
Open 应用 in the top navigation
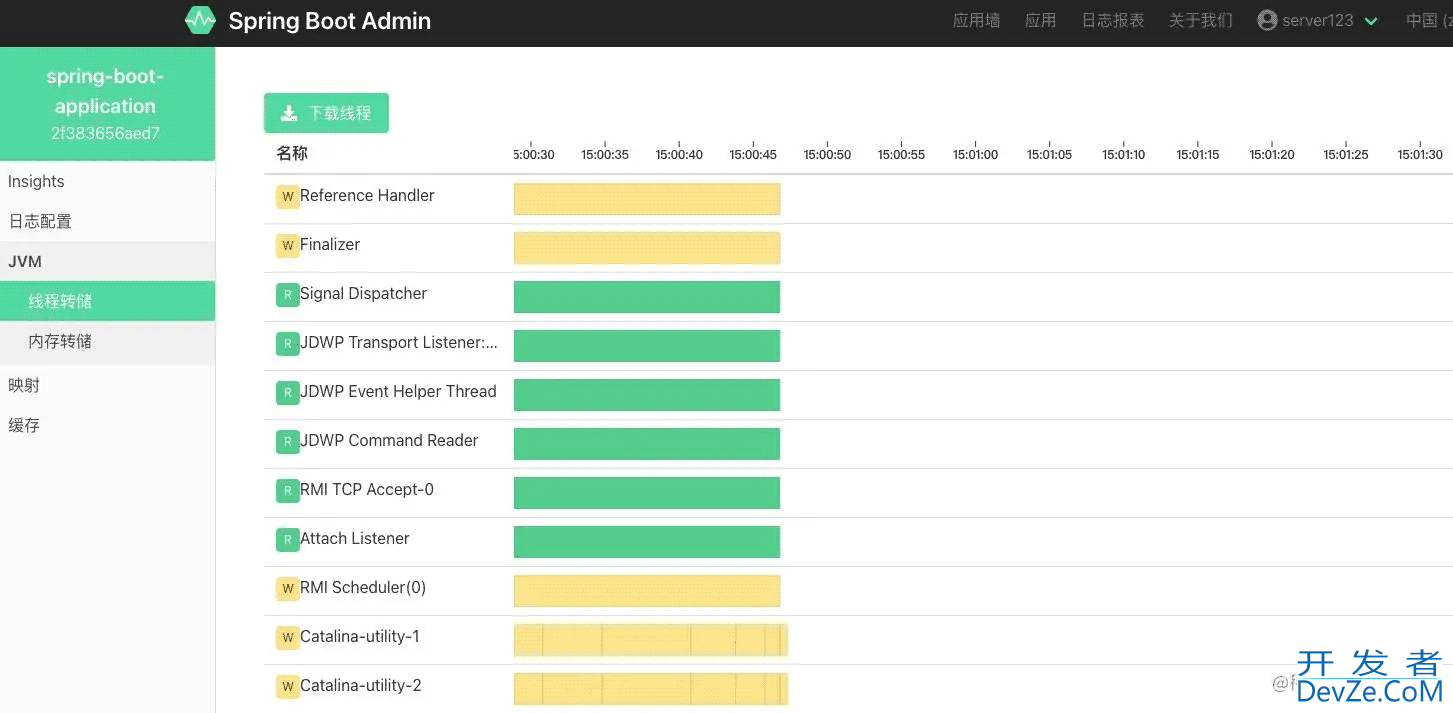coord(1040,20)
